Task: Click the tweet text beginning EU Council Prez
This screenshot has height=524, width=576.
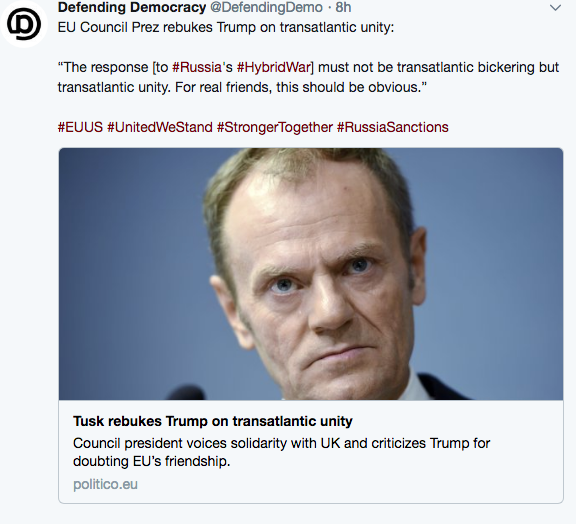Action: click(226, 27)
